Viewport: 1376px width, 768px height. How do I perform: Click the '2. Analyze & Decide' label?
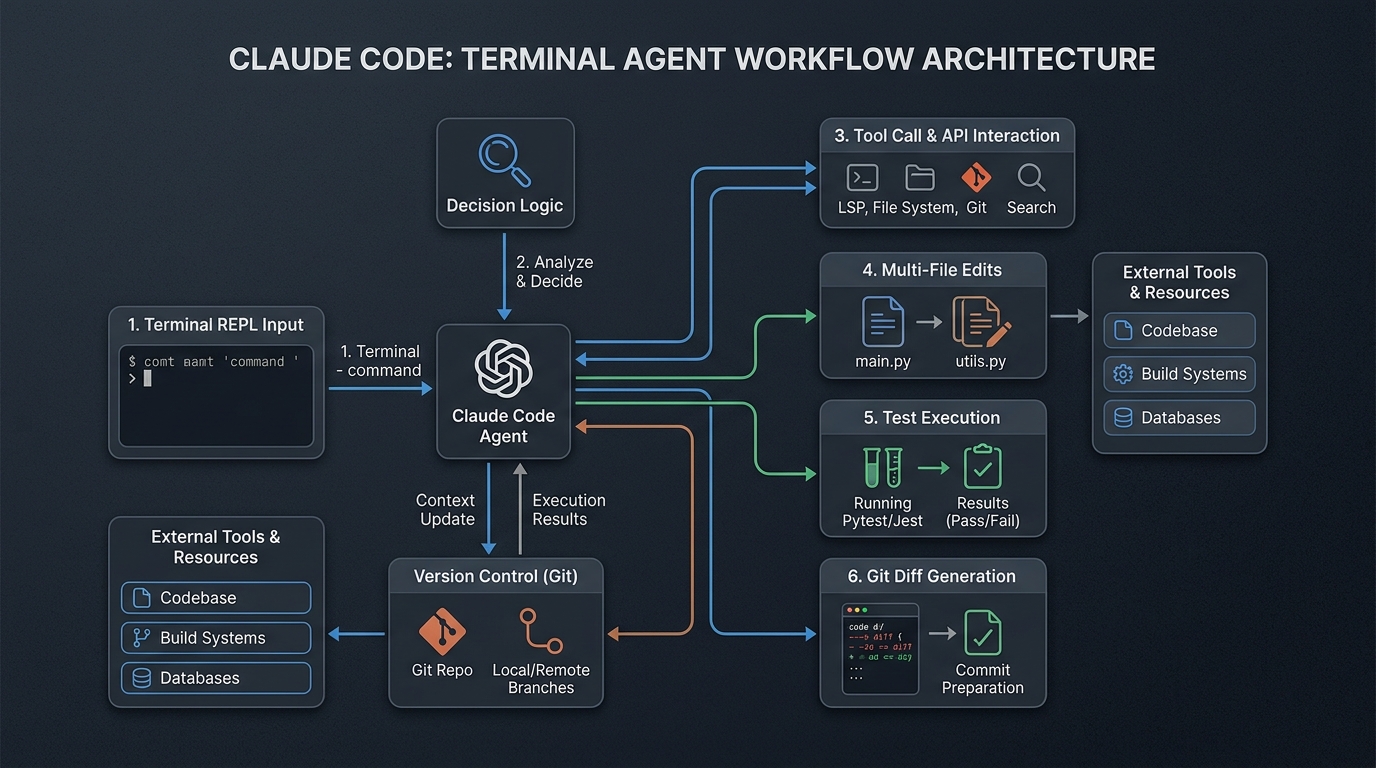pyautogui.click(x=554, y=272)
